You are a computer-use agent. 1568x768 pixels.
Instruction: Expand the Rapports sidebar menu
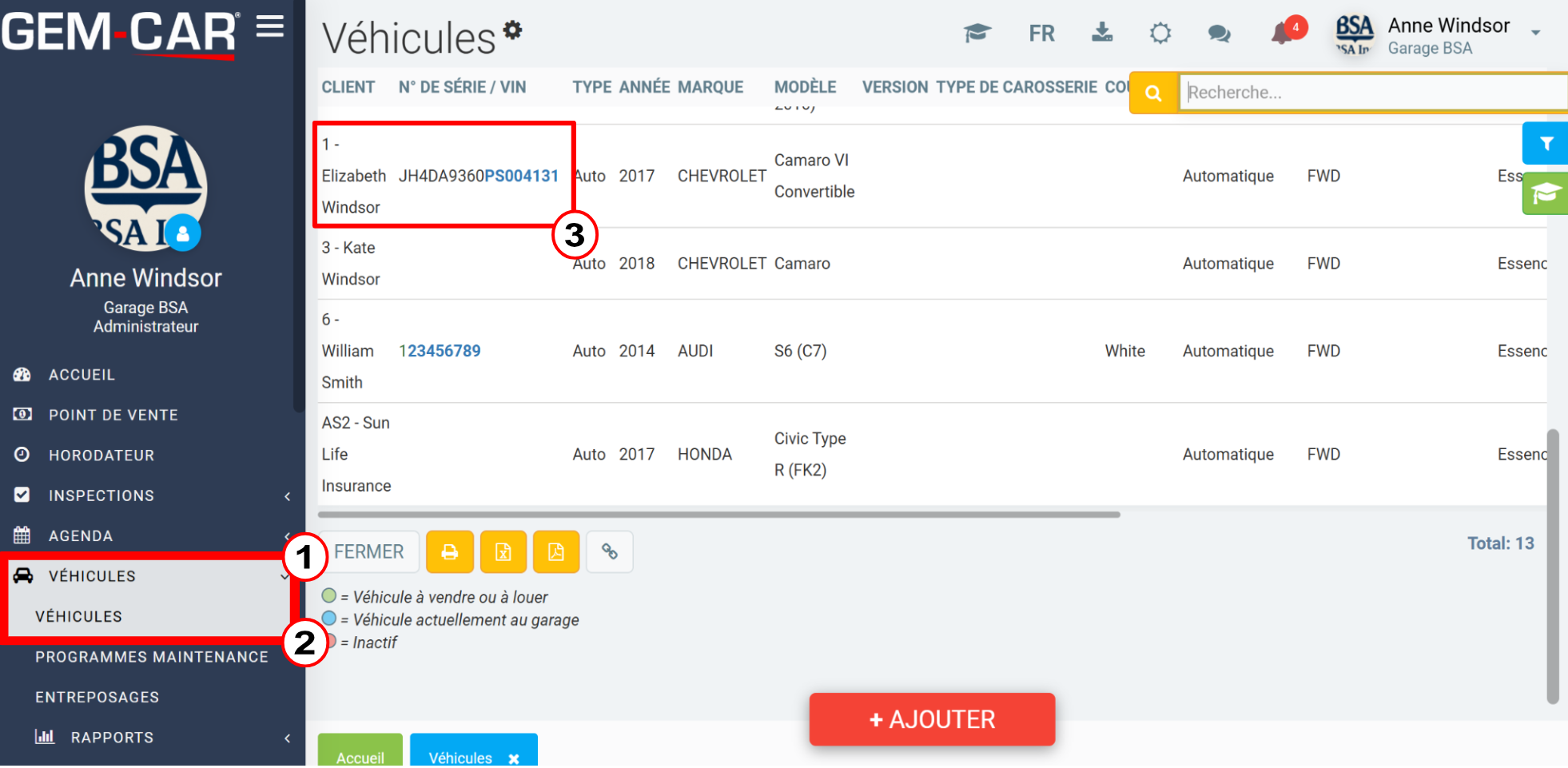click(152, 738)
